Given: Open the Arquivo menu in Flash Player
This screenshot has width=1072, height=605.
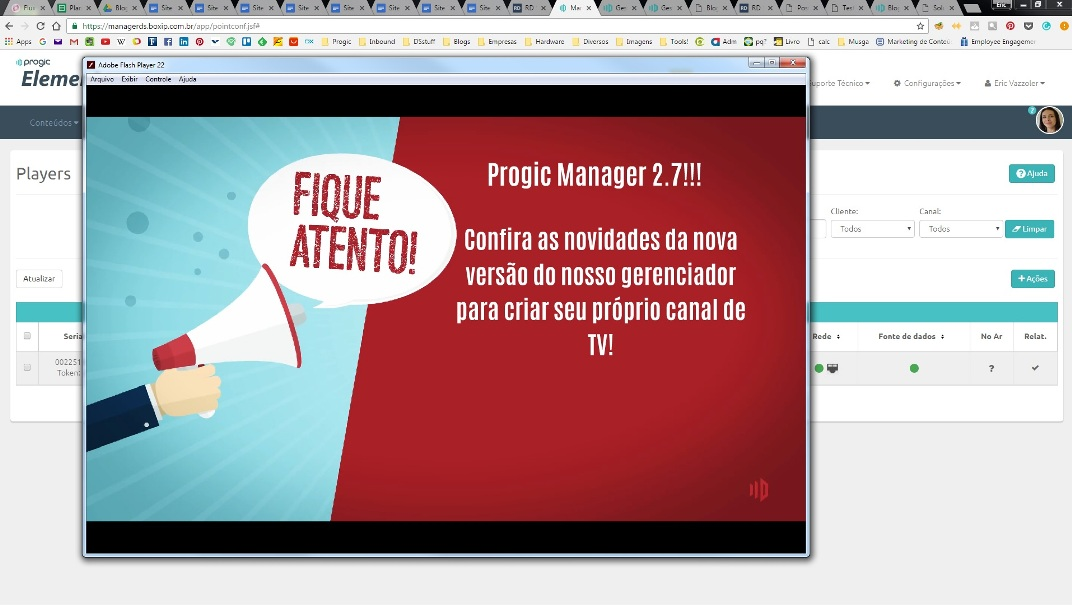Looking at the screenshot, I should (102, 79).
